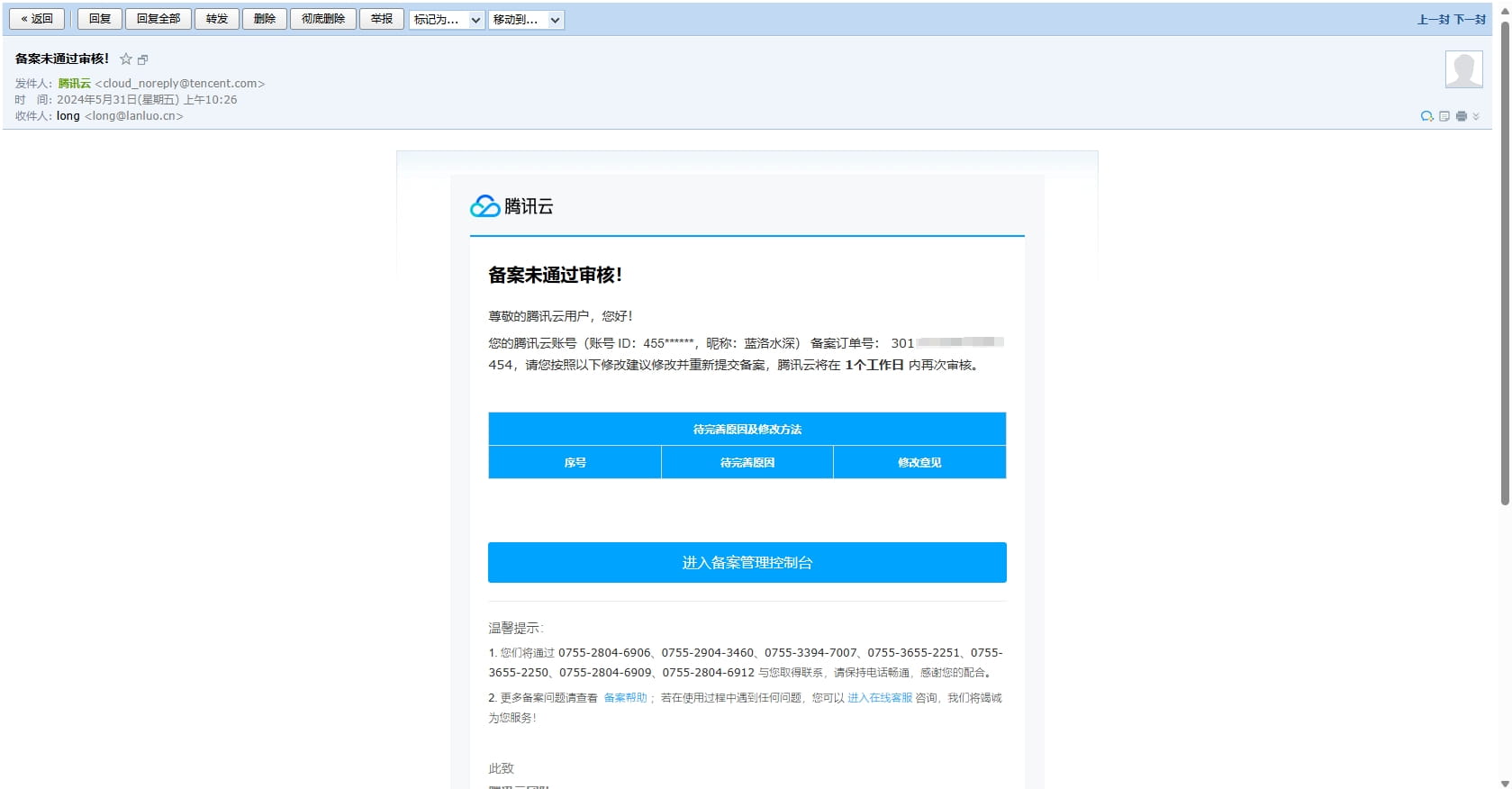The image size is (1512, 789).
Task: Click the vertical scrollbar thumb
Action: 1504,261
